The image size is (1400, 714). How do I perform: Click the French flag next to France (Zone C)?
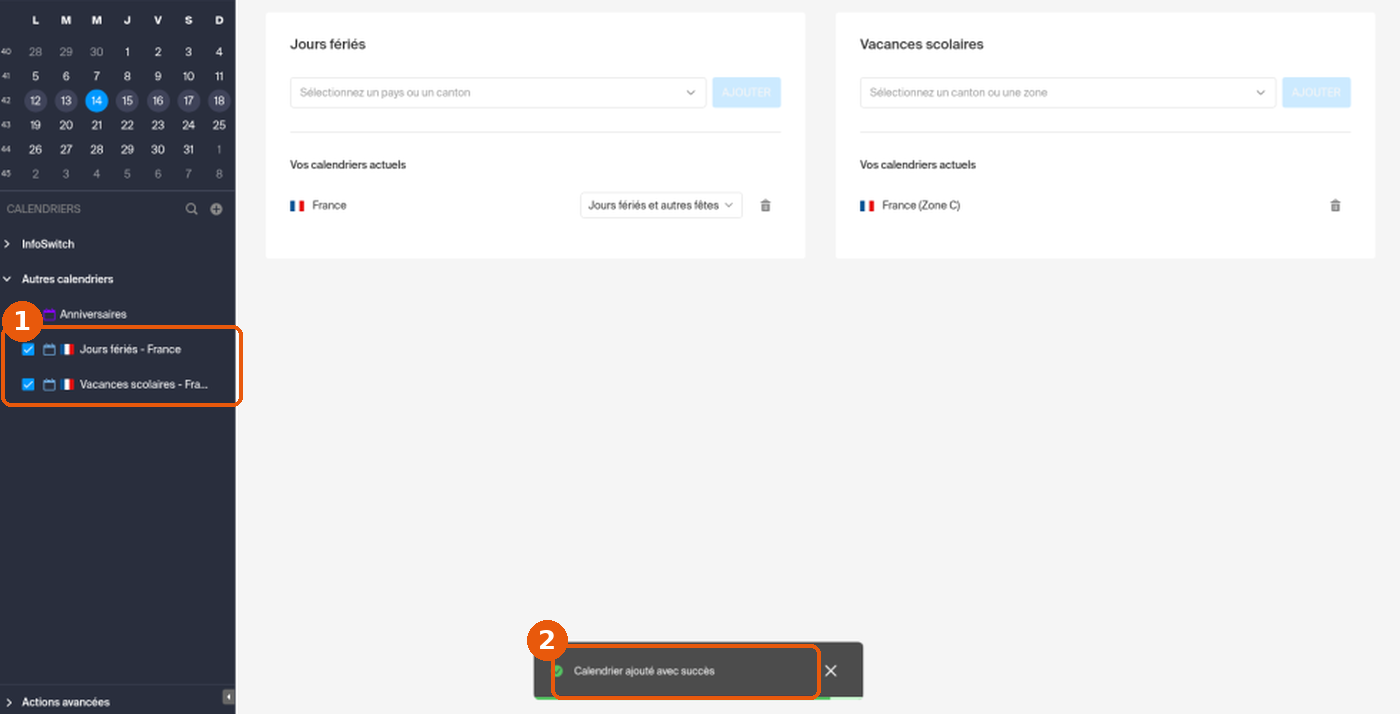pos(867,205)
